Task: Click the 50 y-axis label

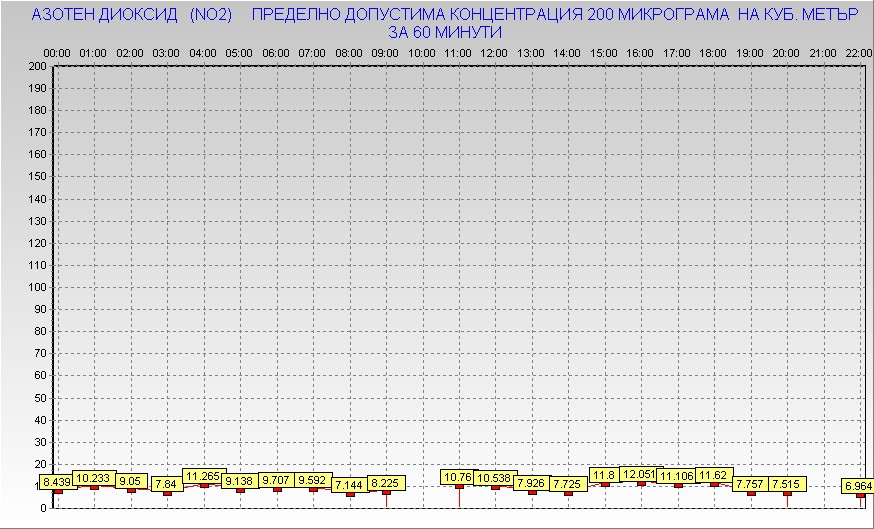Action: (x=40, y=397)
